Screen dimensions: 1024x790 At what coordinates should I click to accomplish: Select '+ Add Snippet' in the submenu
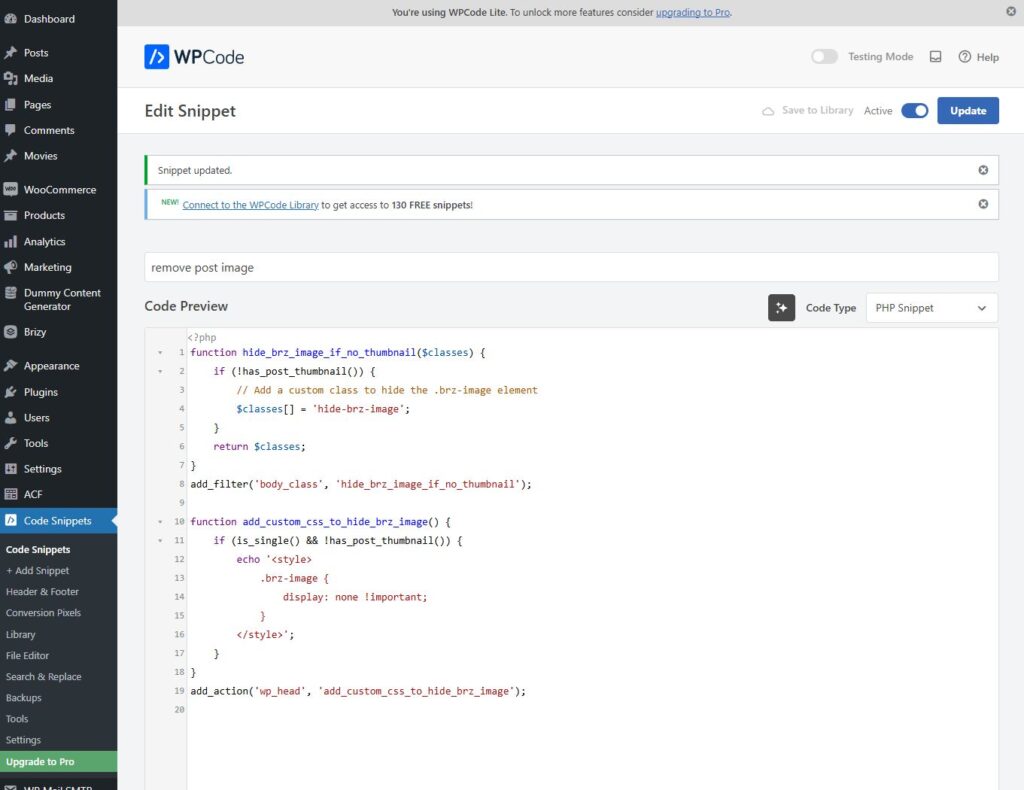tap(38, 571)
